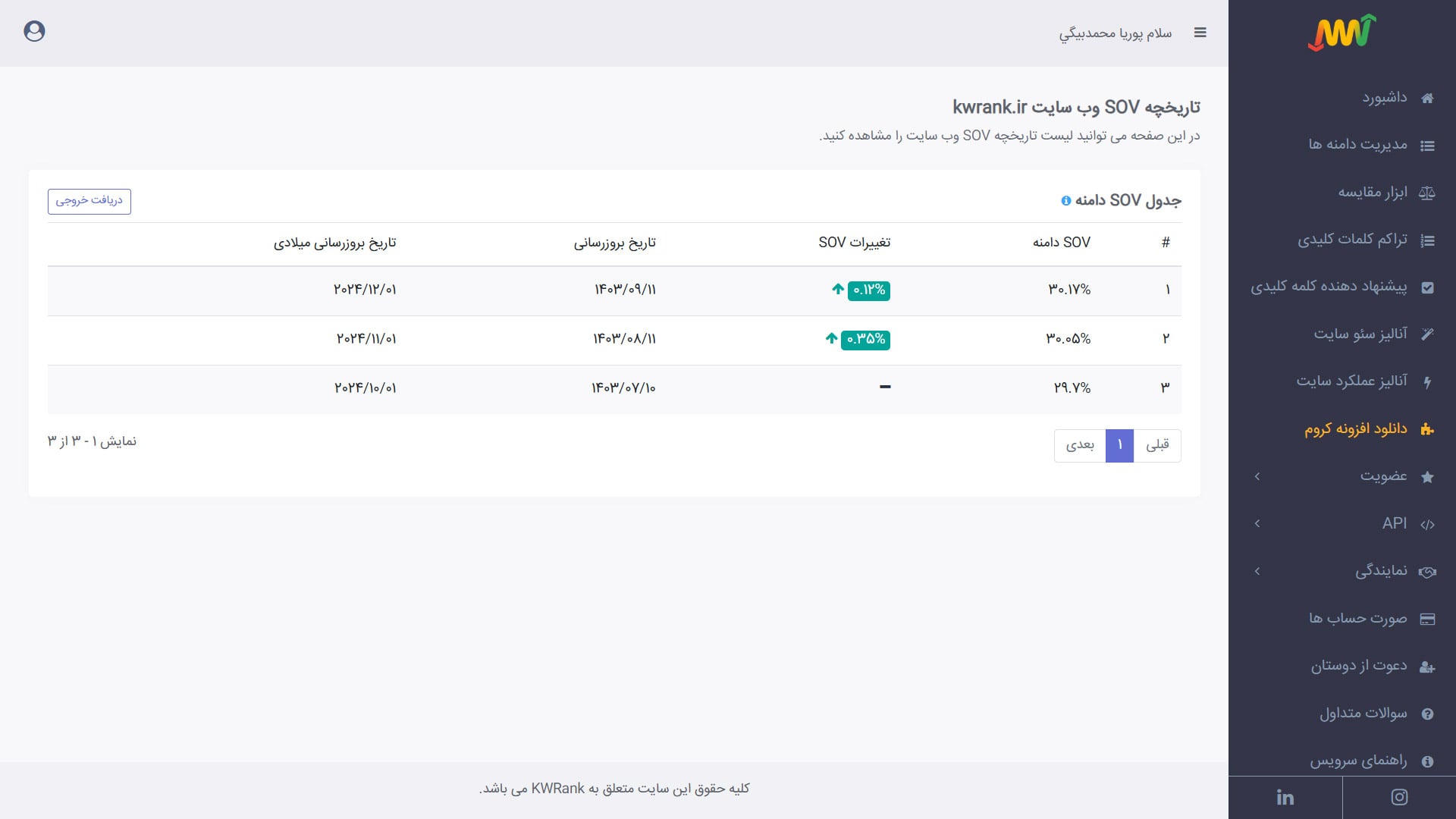Open تراکم کلمات کلیدی in sidebar
The image size is (1456, 819).
coord(1352,240)
